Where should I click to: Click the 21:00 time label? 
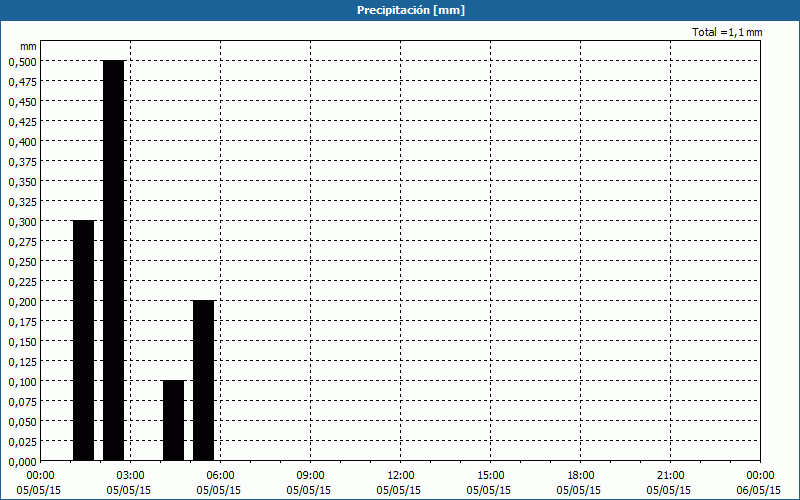pos(670,476)
